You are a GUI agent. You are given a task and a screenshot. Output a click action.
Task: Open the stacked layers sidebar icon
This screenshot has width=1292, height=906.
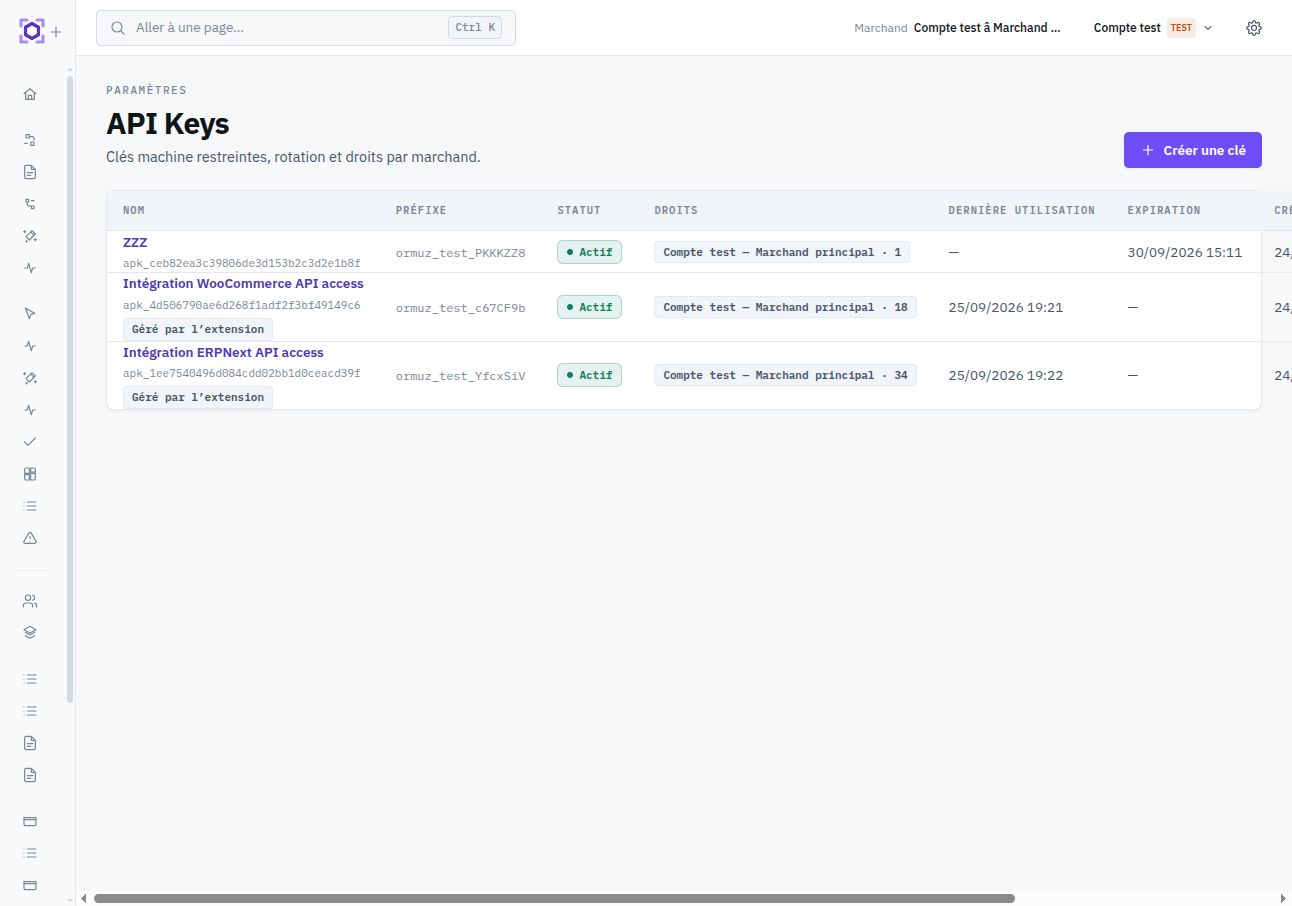coord(30,633)
